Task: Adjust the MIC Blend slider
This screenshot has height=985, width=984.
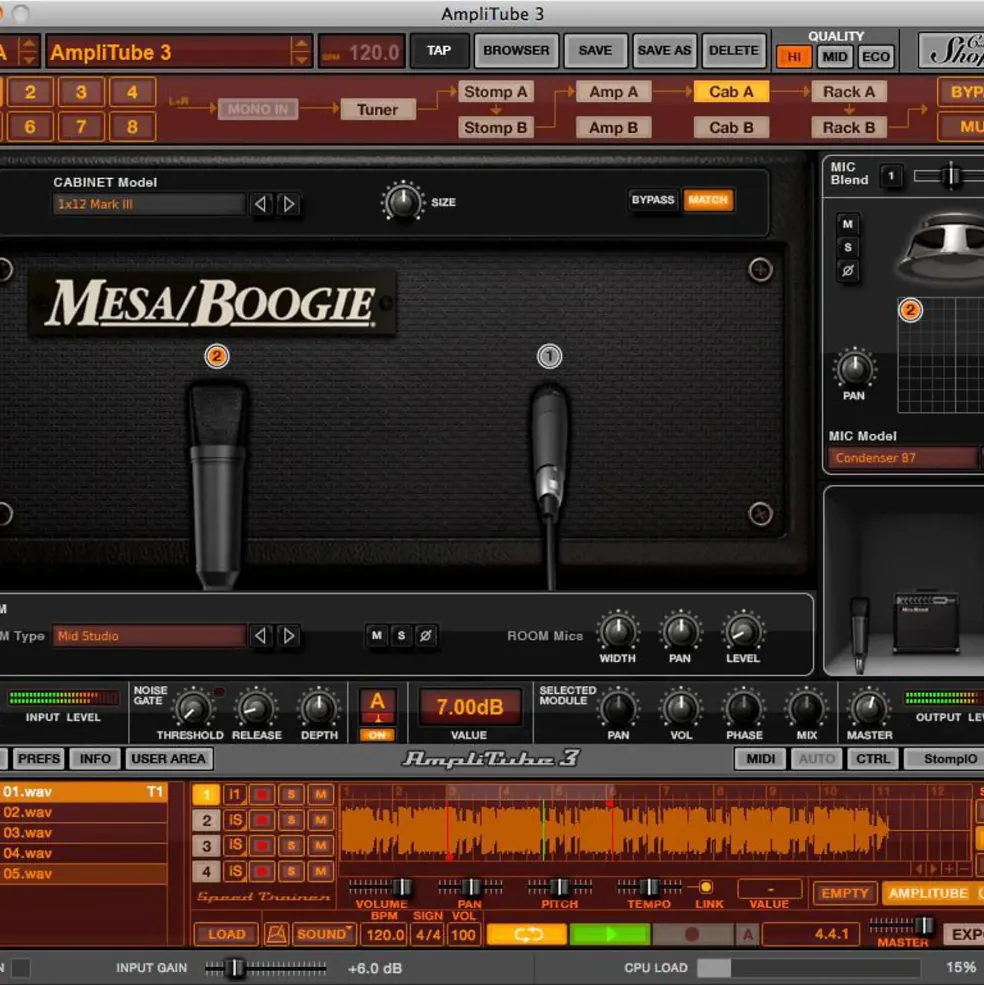Action: pos(949,175)
